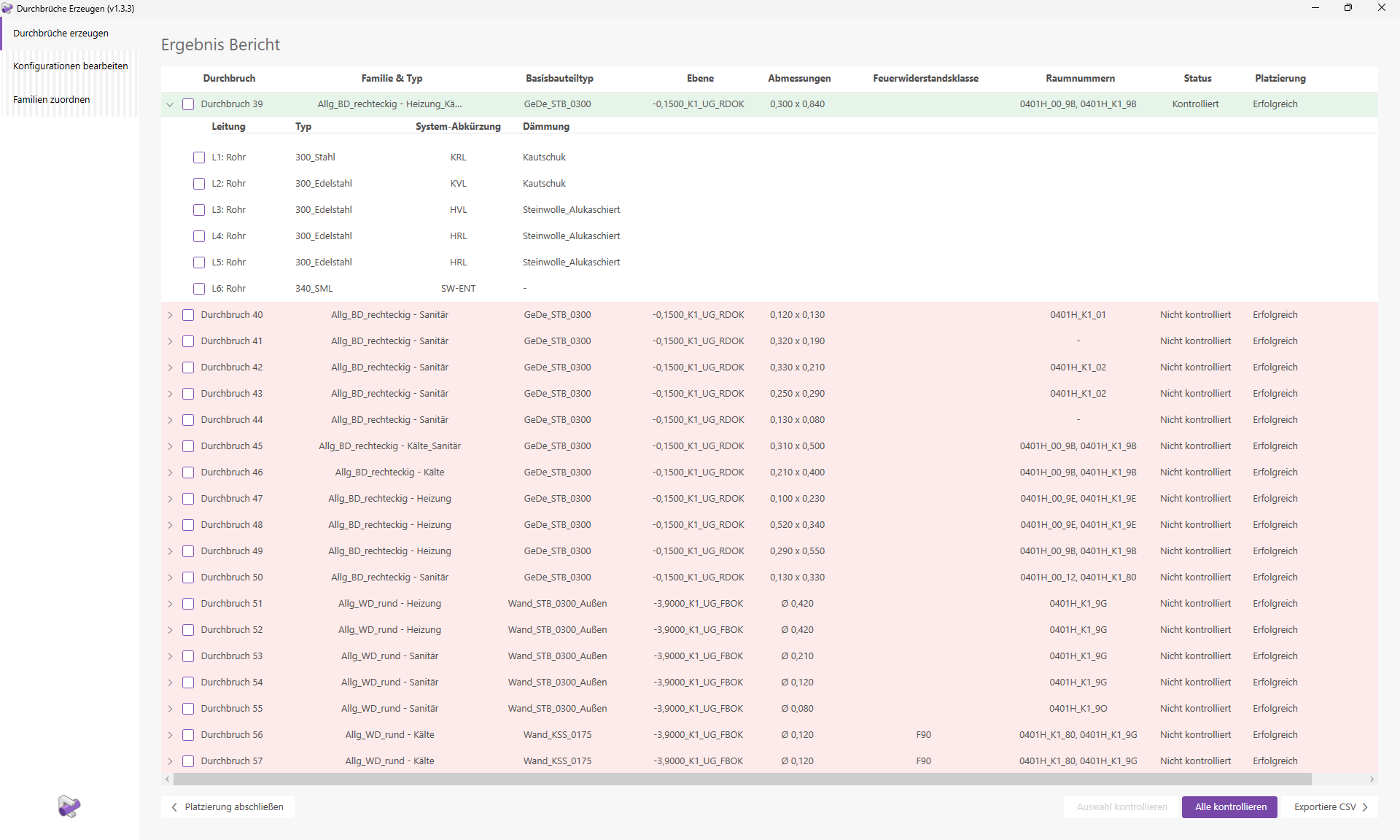Expand Durchbruch 51 leitung details
Screen dimensions: 1400x840
click(170, 603)
